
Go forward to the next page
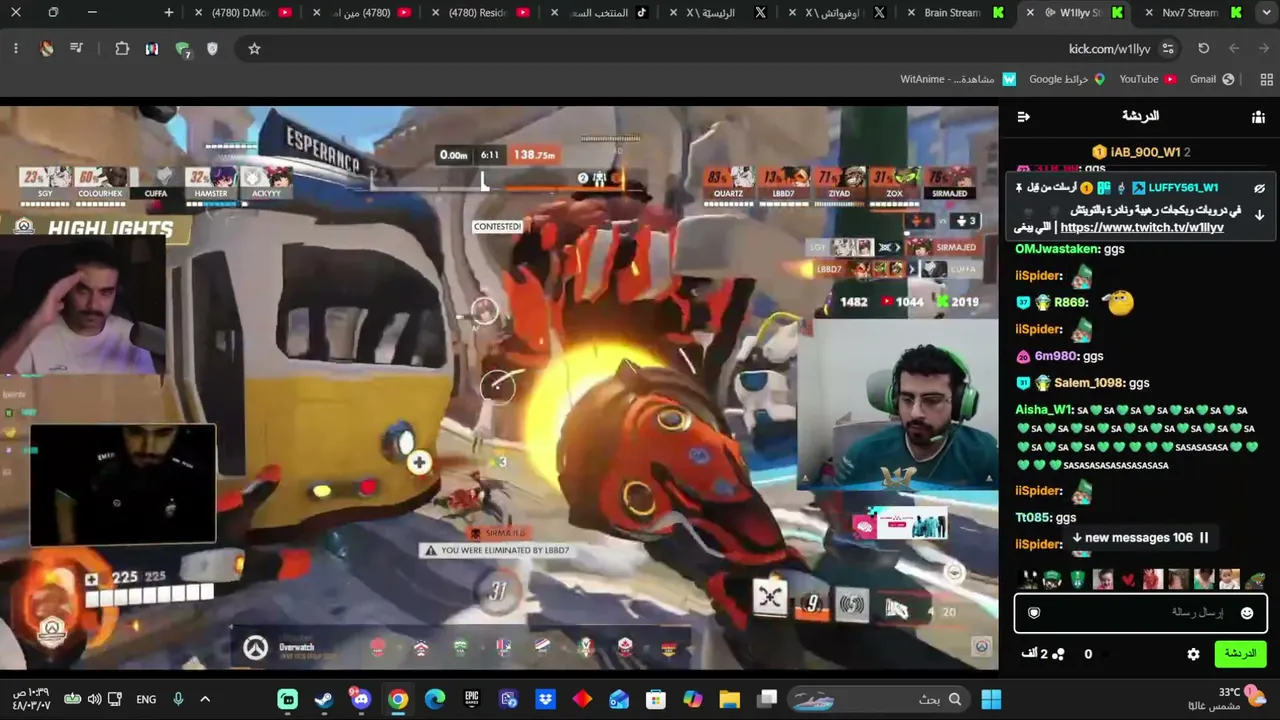coord(1234,48)
